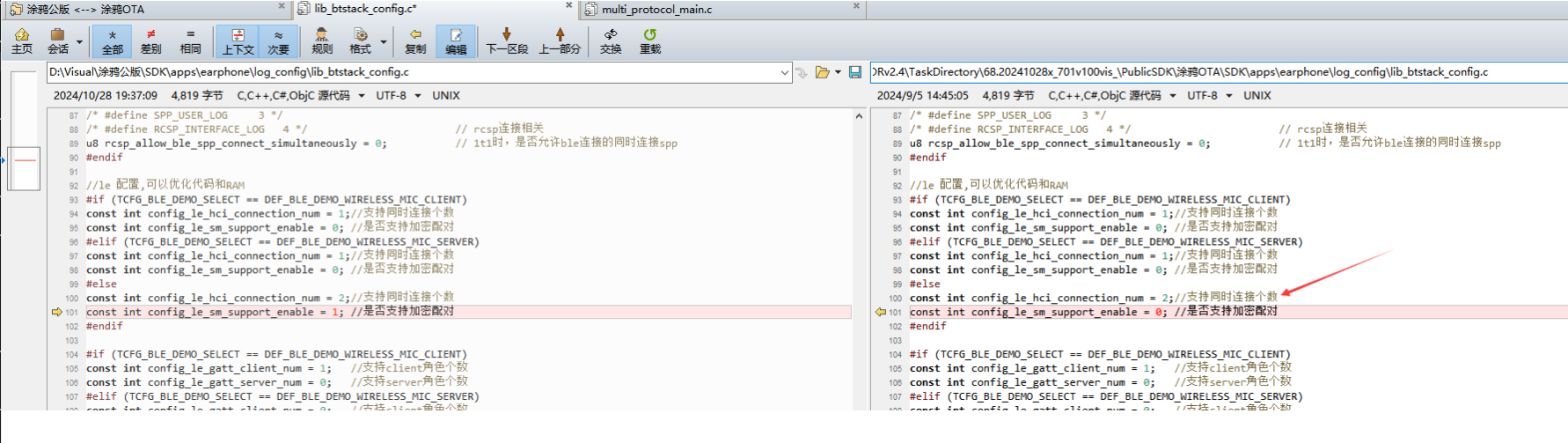
Task: Click left pane UNIX line ending label
Action: tap(446, 95)
